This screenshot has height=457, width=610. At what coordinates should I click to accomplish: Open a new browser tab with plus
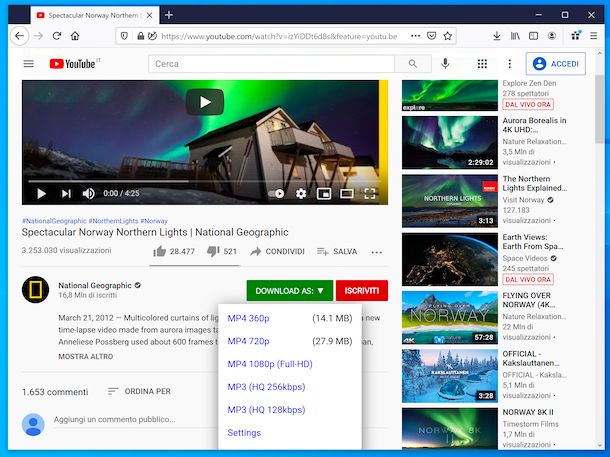[168, 15]
